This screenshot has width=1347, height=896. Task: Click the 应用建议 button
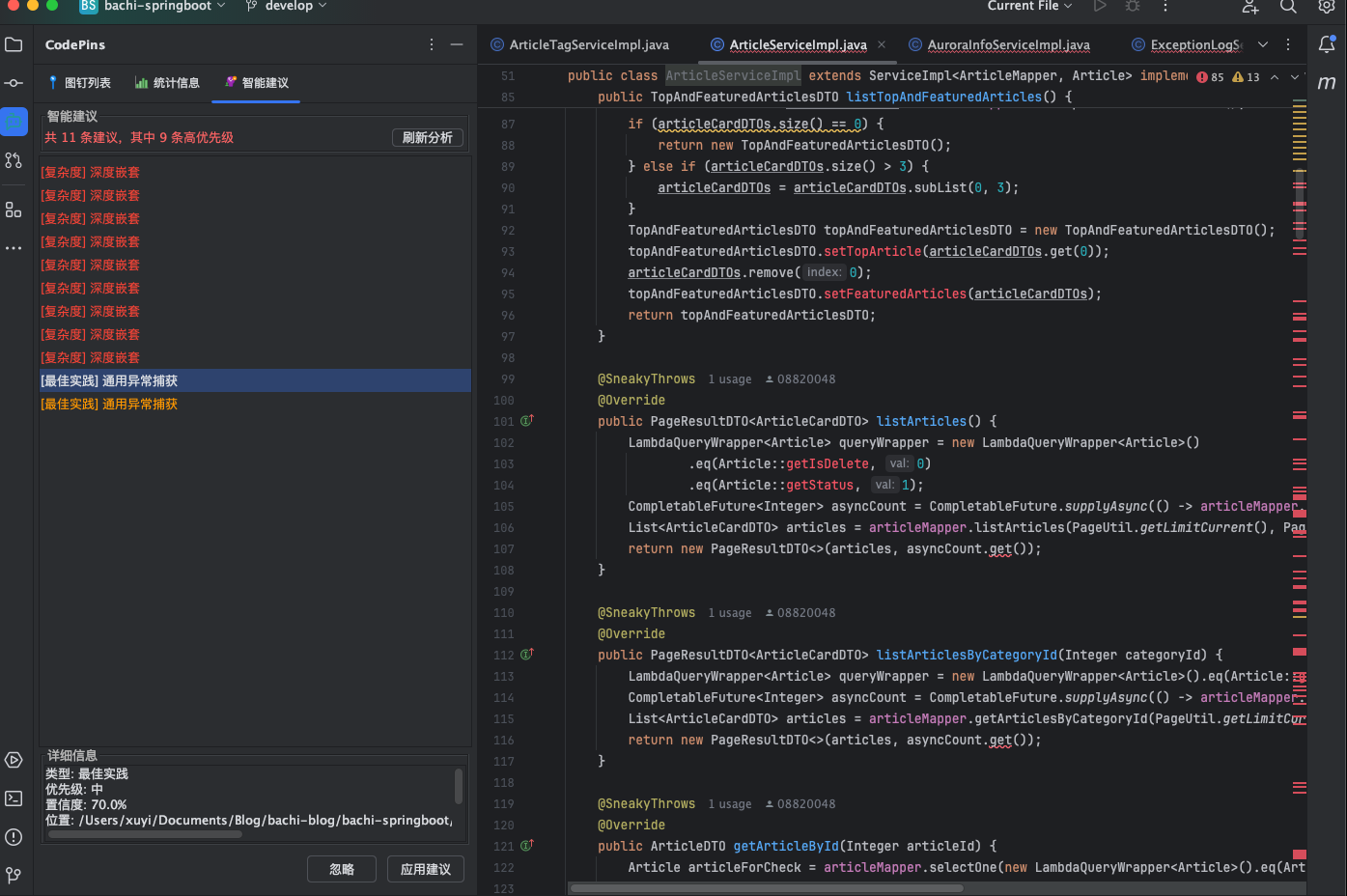426,869
